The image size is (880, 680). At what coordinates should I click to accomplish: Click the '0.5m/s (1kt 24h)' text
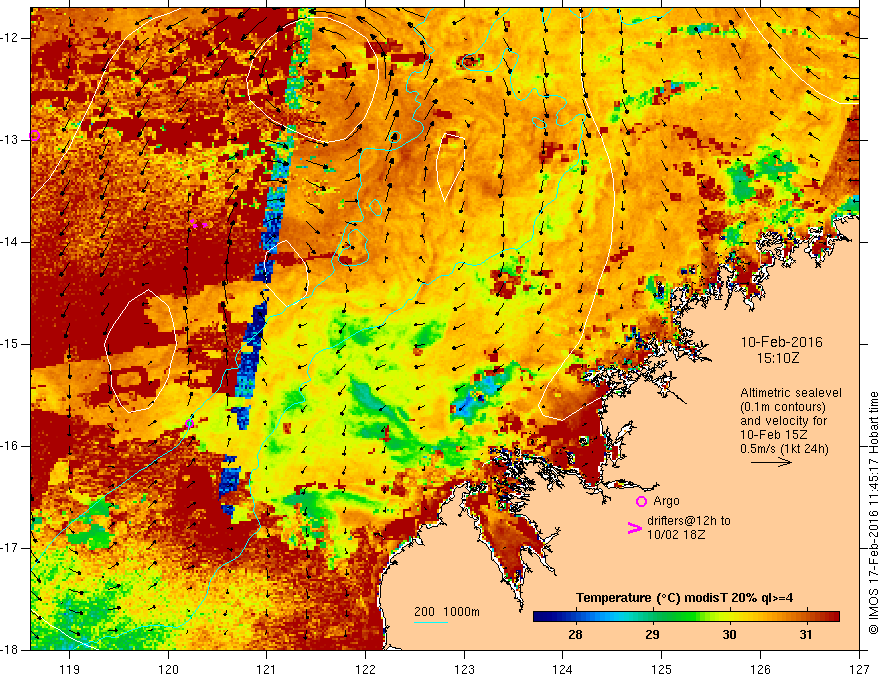[x=784, y=449]
